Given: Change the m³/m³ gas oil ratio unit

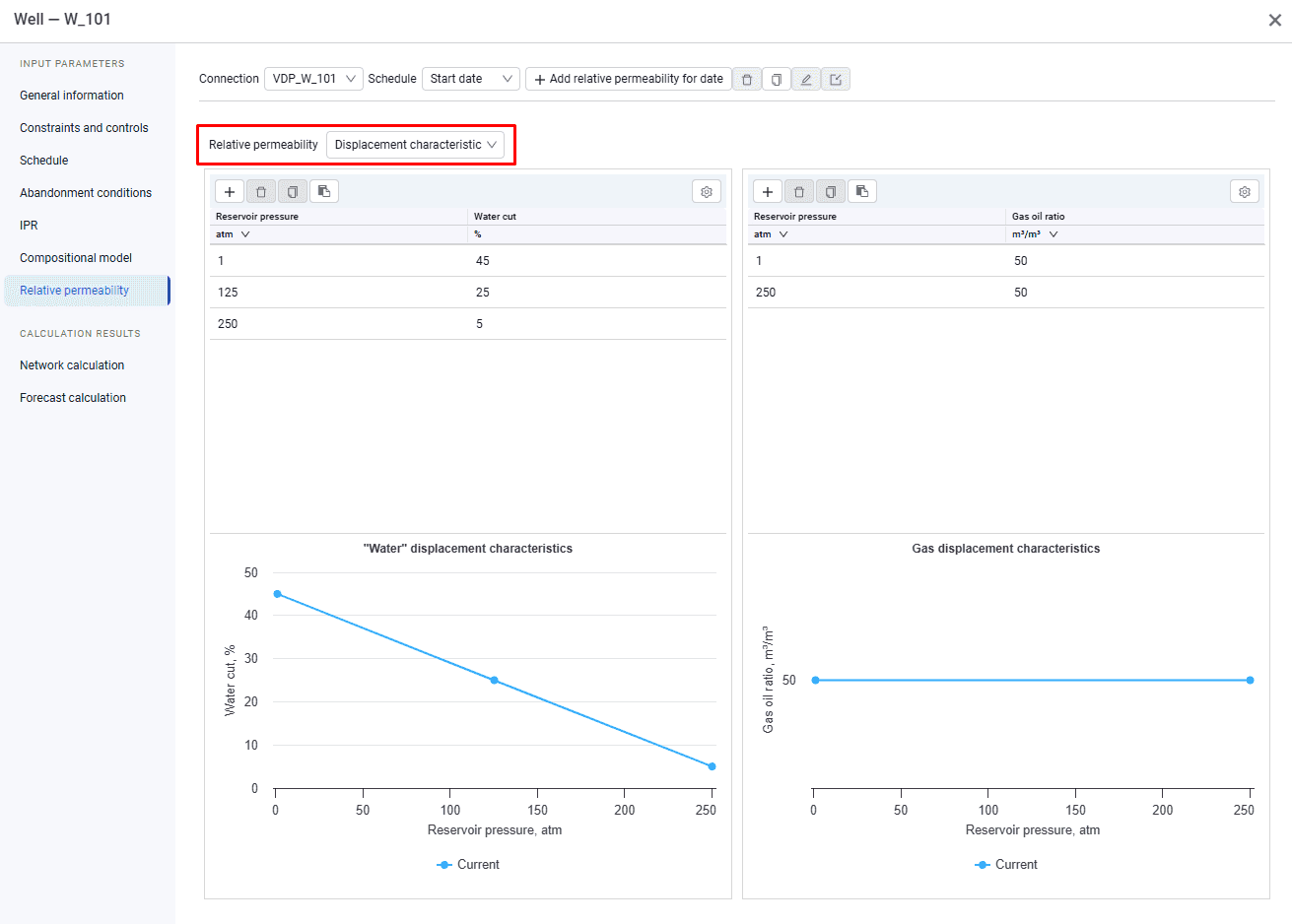Looking at the screenshot, I should click(1035, 234).
